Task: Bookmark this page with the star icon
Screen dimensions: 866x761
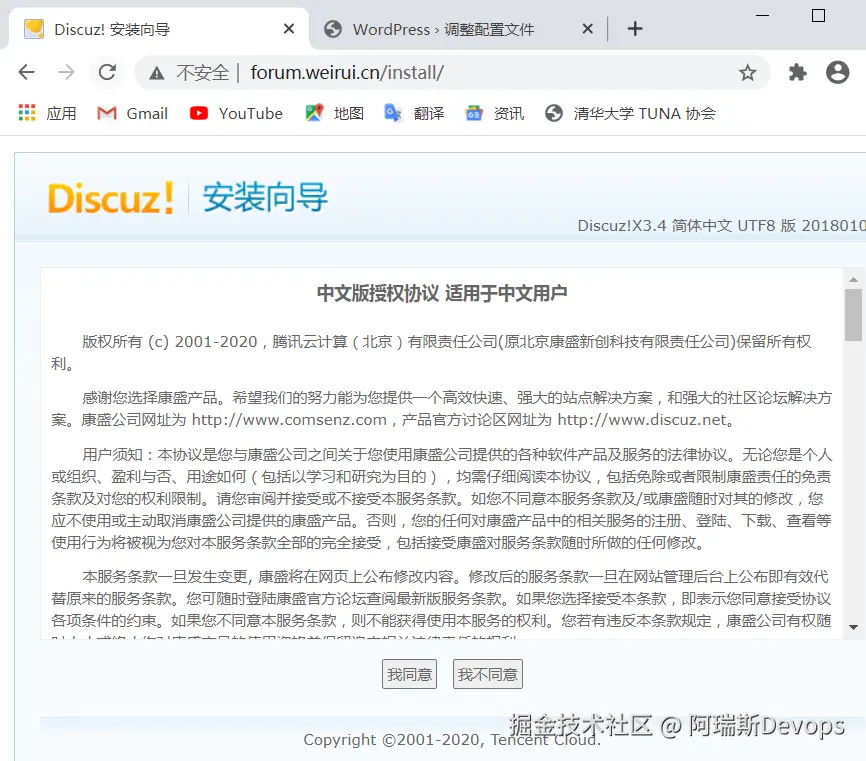Action: [x=748, y=72]
